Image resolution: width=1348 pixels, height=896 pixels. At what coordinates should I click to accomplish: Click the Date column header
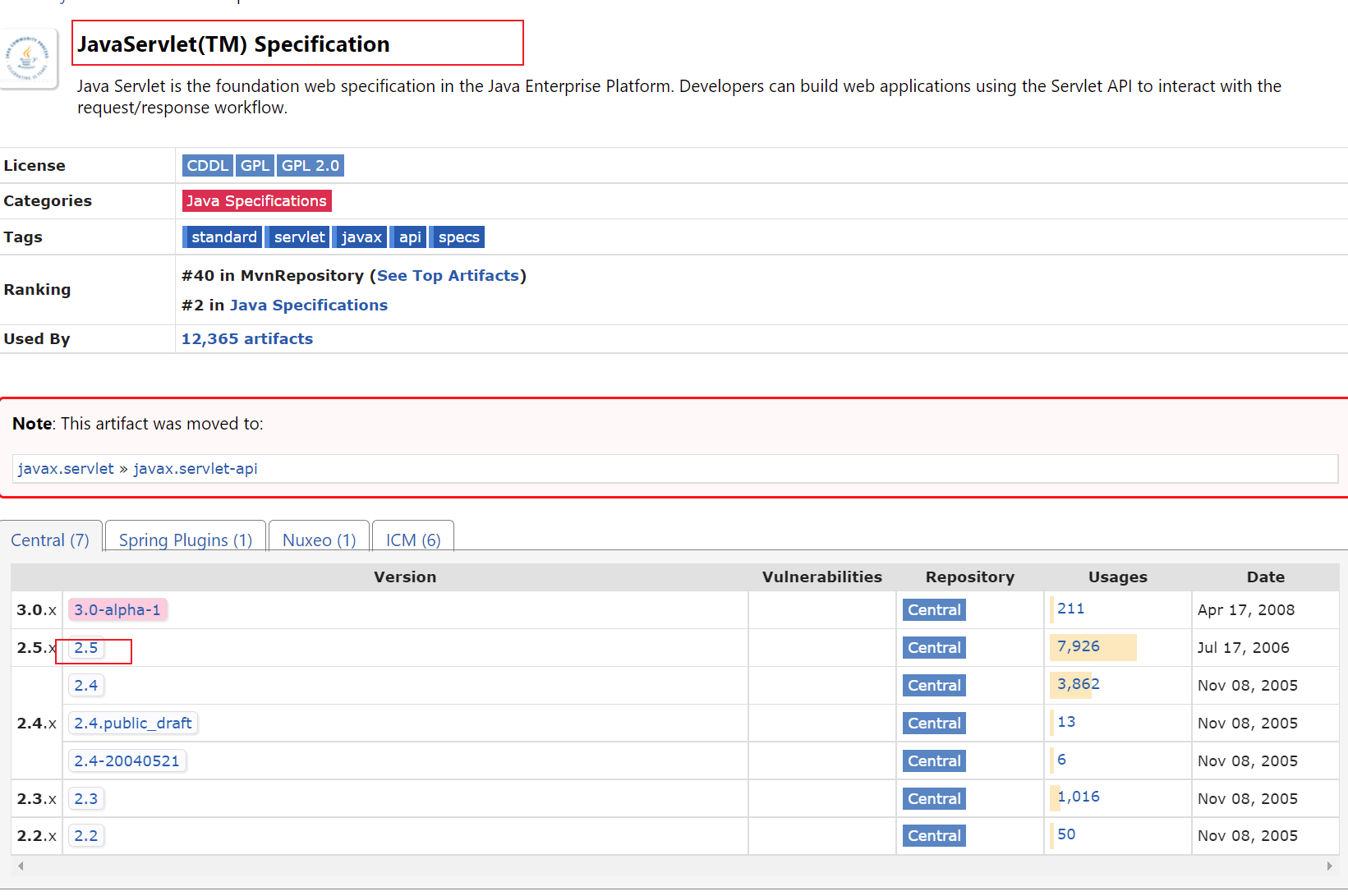(1266, 577)
